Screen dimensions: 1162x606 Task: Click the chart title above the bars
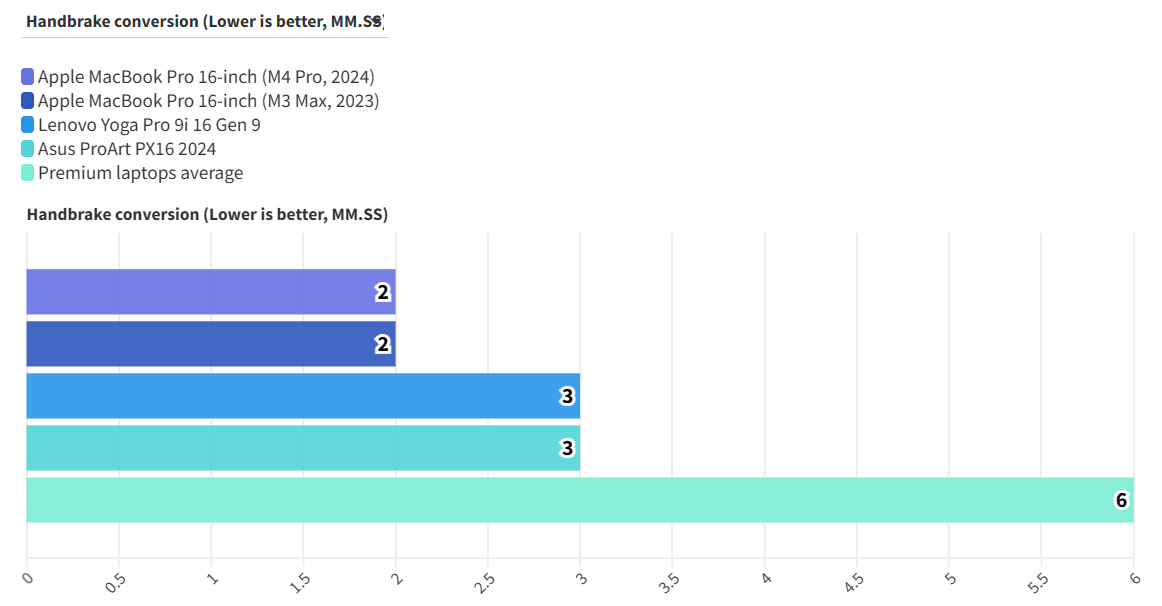tap(207, 214)
